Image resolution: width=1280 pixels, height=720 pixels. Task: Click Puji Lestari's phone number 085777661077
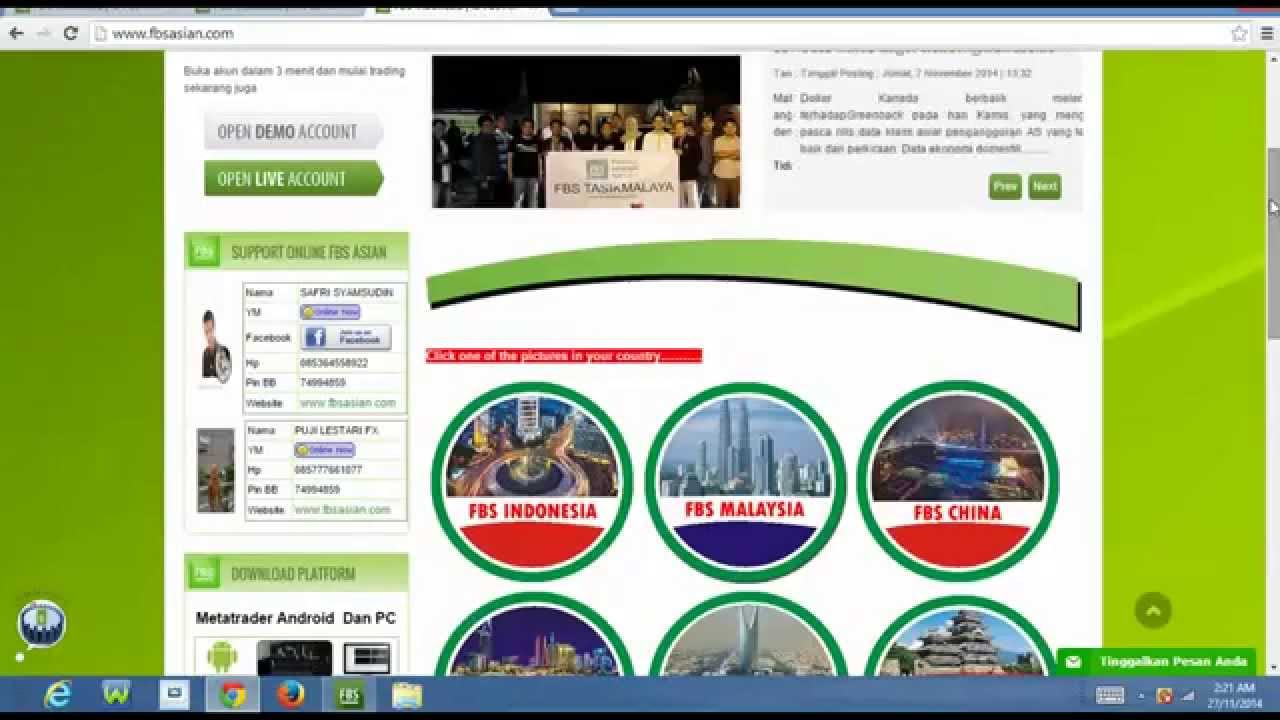point(328,470)
